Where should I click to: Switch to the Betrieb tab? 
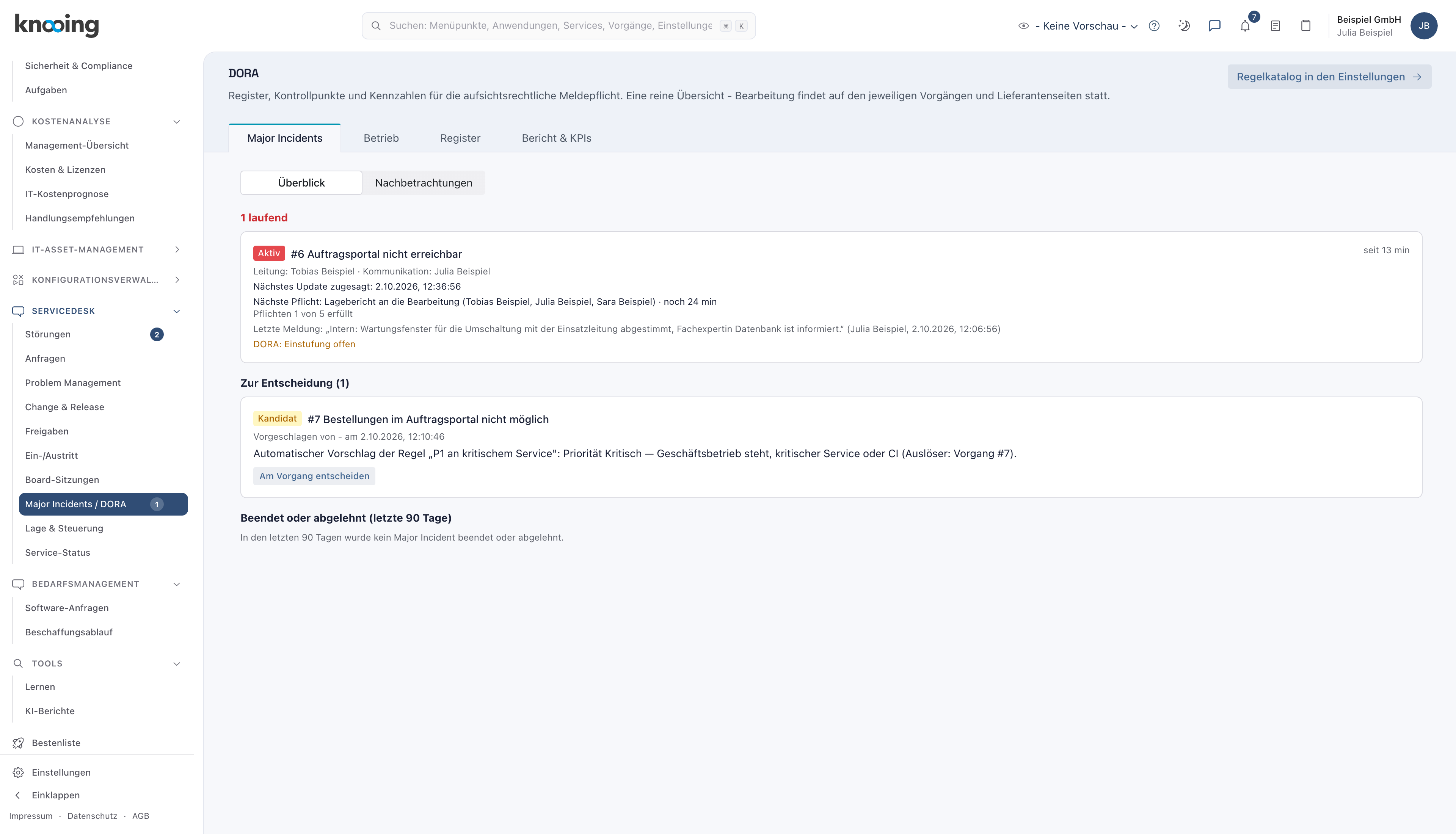(381, 138)
